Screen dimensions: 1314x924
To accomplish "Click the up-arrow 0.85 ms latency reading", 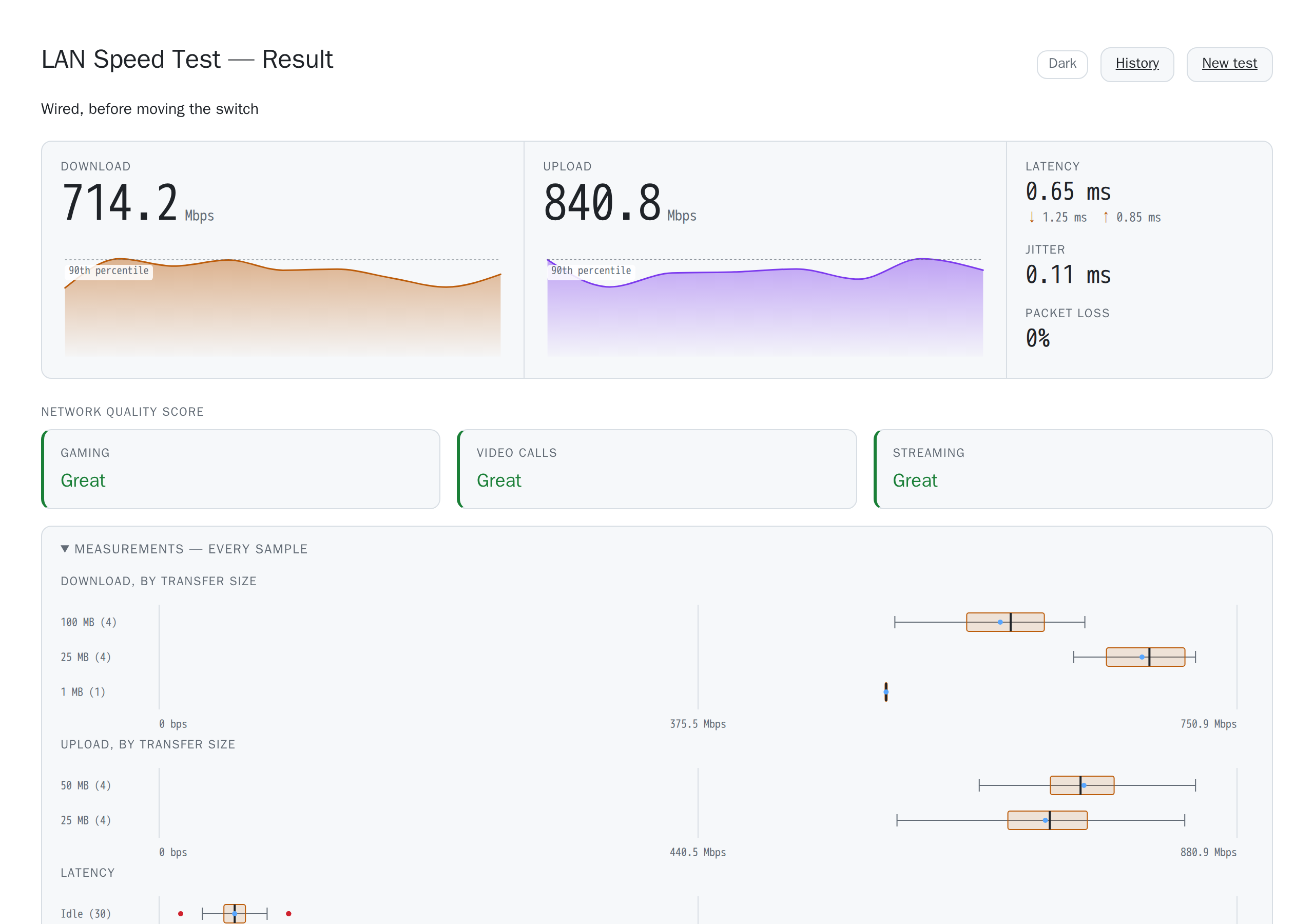I will coord(1131,217).
